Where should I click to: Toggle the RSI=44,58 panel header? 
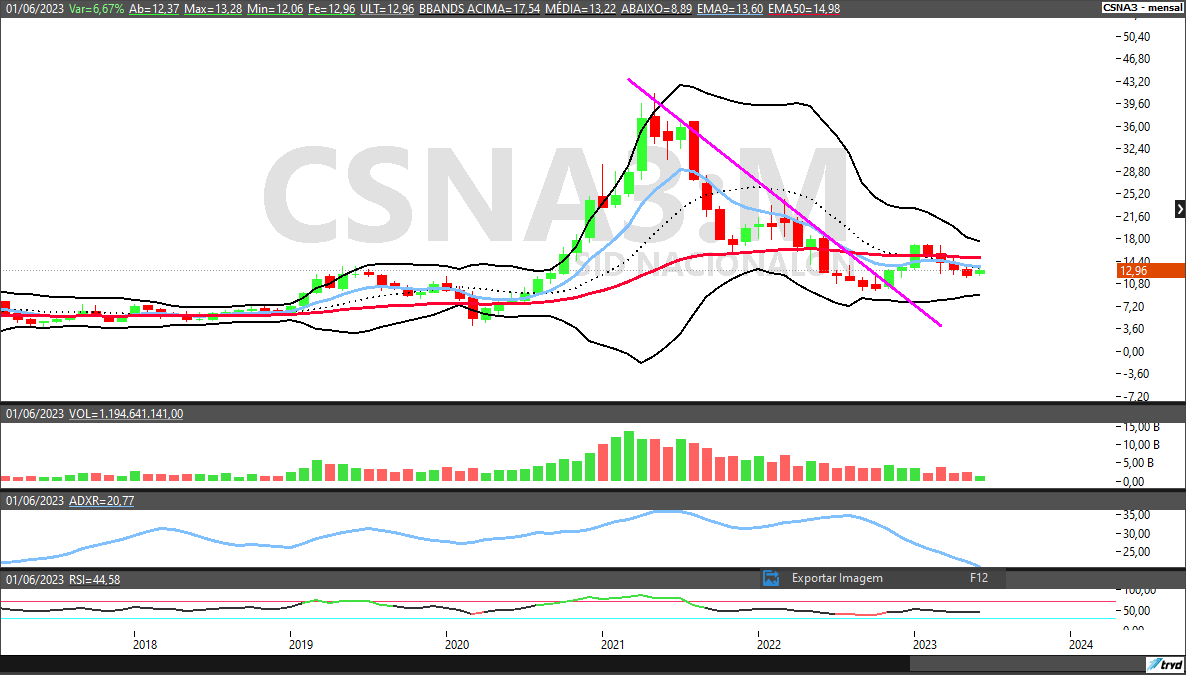pos(95,580)
